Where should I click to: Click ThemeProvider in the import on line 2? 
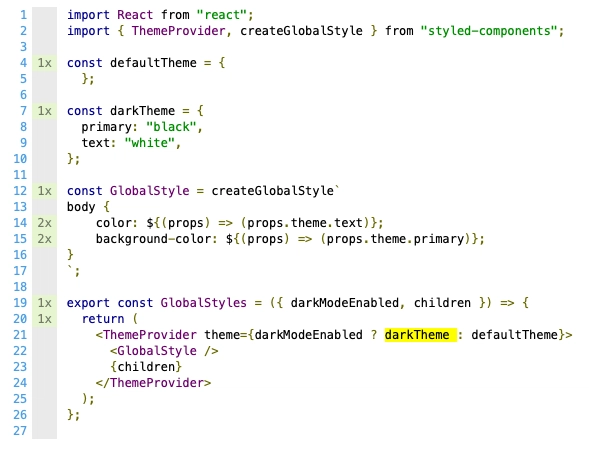click(178, 31)
